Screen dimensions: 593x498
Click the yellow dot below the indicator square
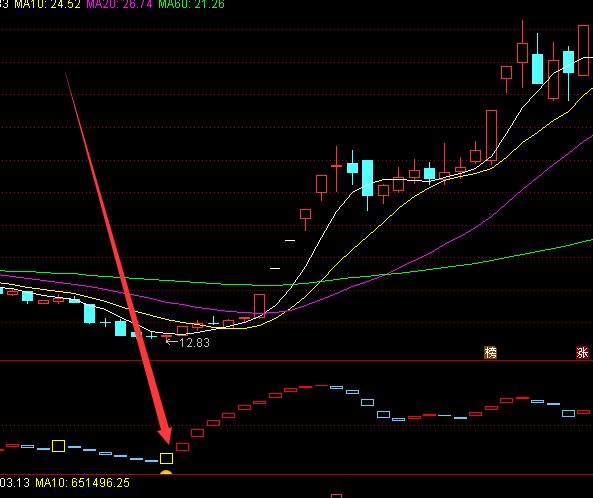[166, 472]
